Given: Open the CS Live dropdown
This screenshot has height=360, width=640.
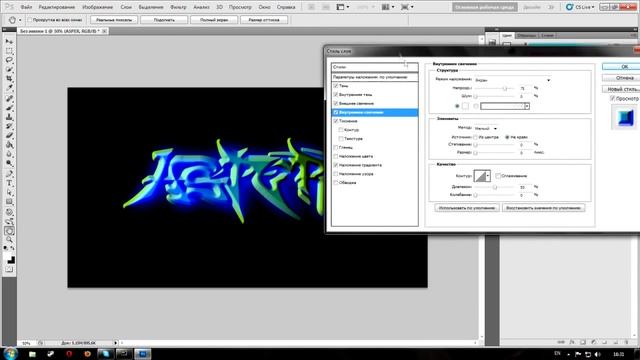Looking at the screenshot, I should tap(580, 7).
